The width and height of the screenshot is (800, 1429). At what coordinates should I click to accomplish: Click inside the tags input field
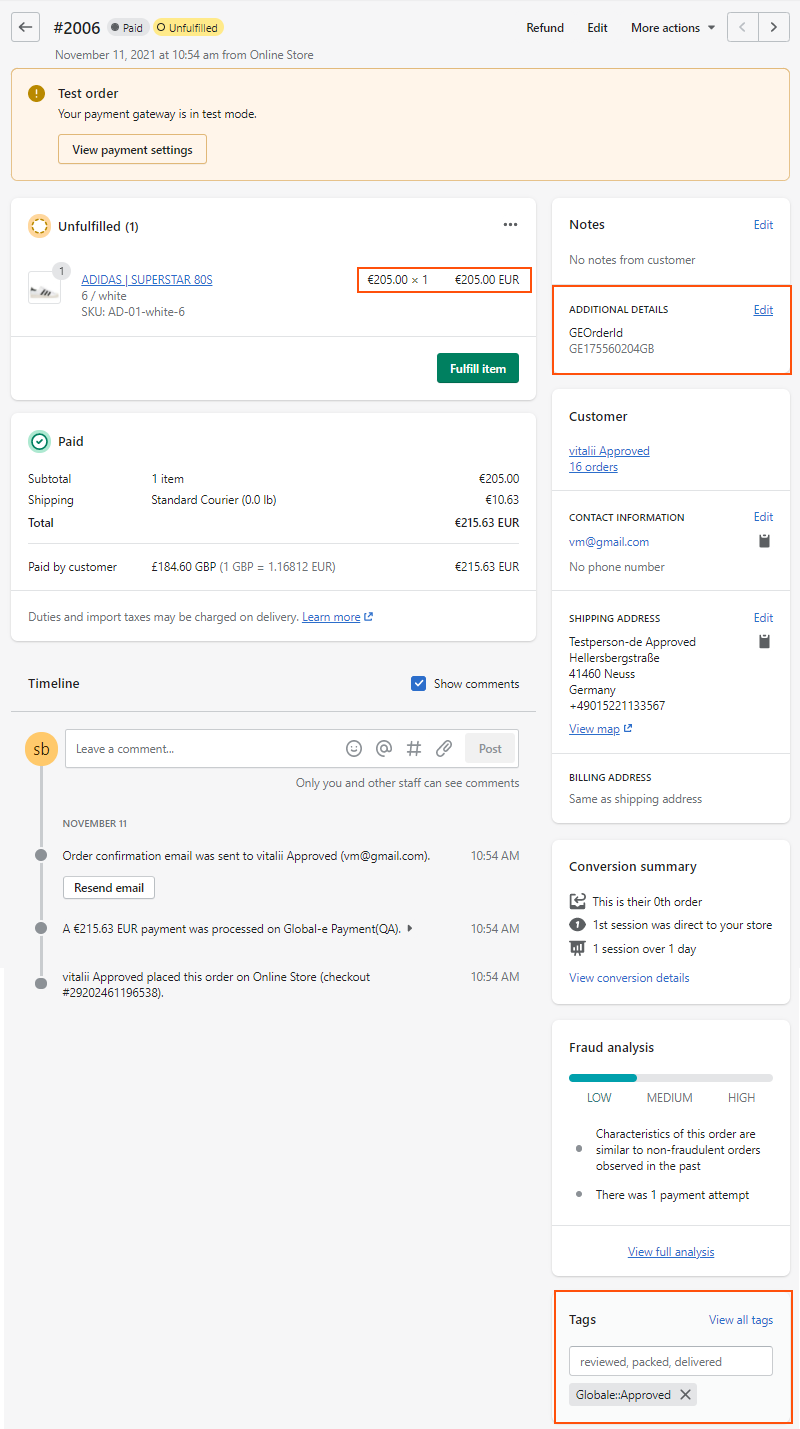tap(670, 1360)
